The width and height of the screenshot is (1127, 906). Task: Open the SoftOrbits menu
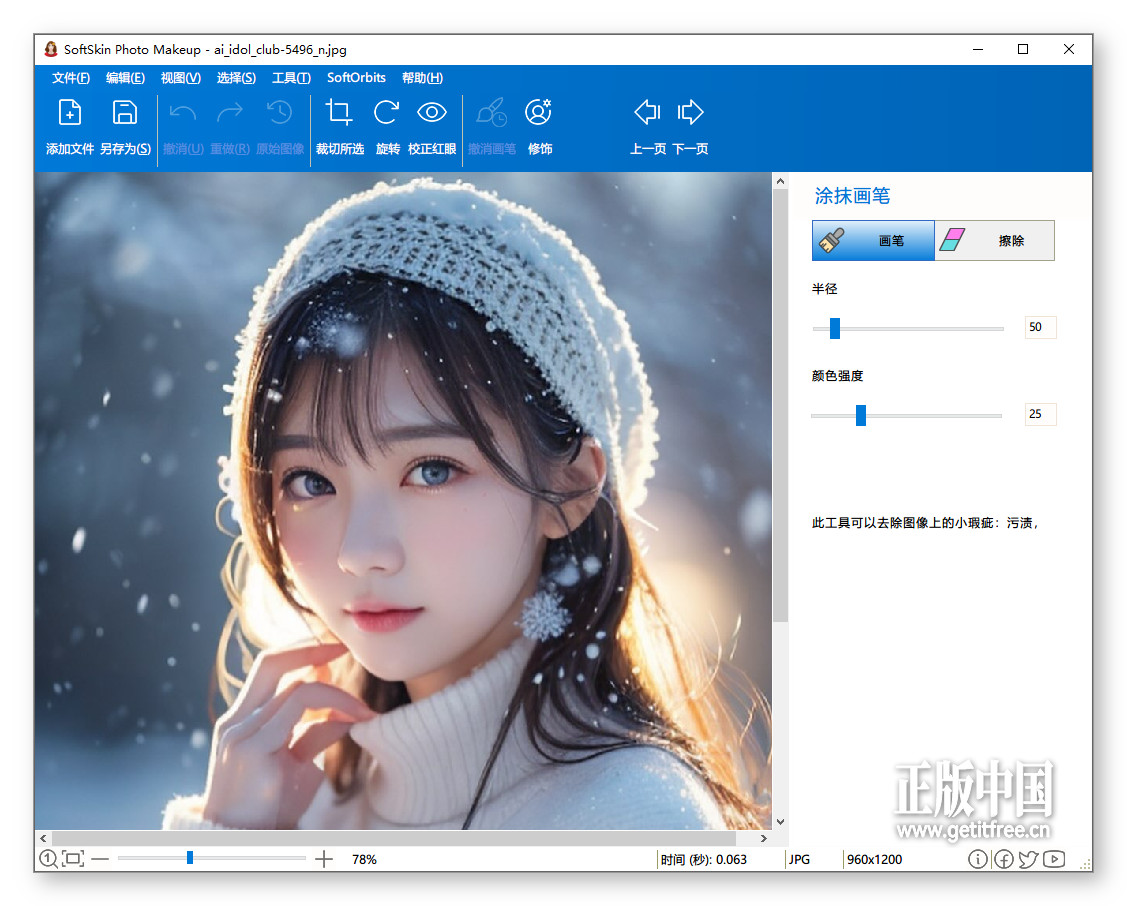356,78
